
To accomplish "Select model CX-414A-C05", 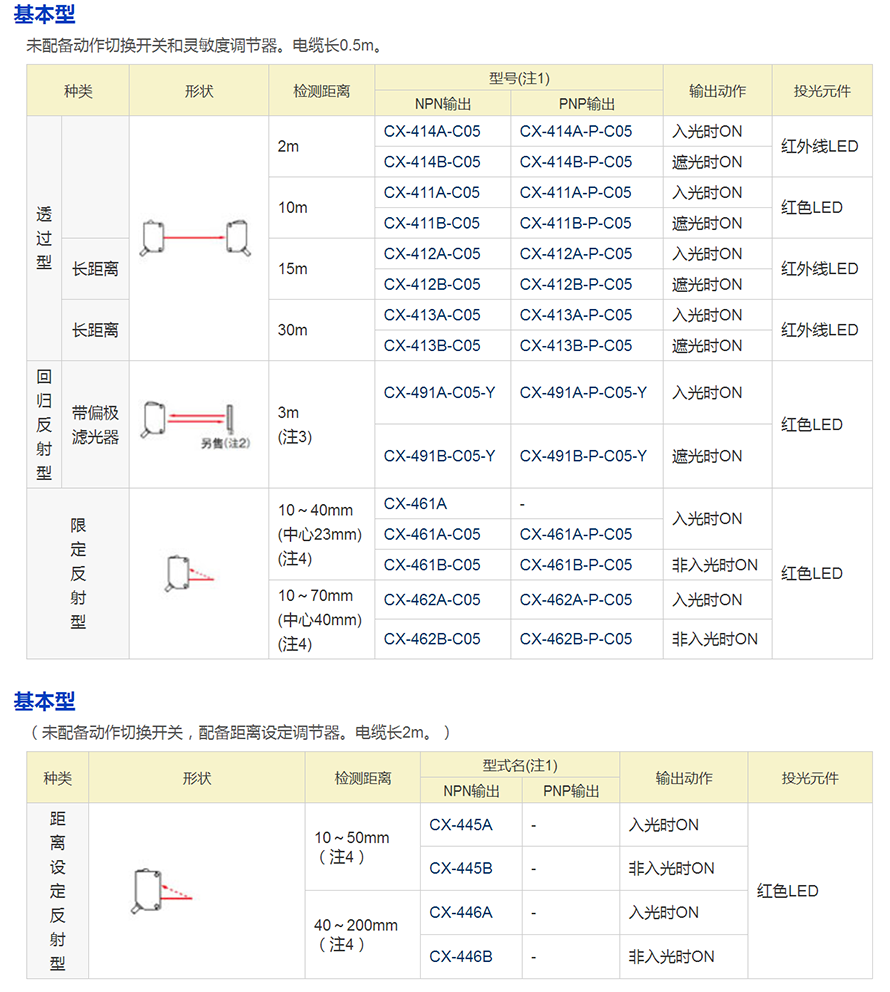I will point(431,131).
